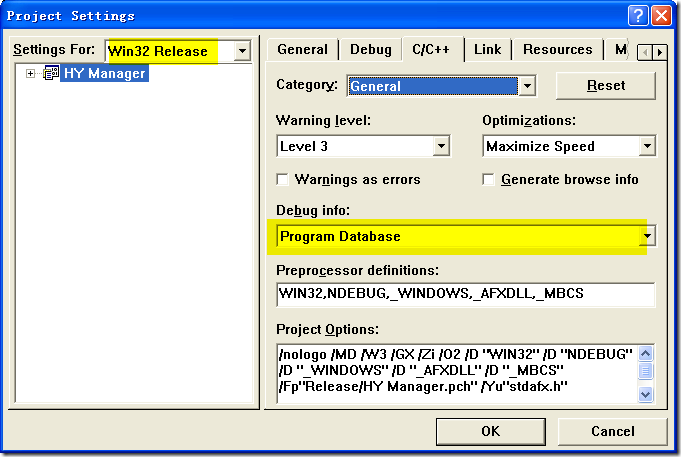Click the General category value
681x457 pixels.
[x=375, y=86]
